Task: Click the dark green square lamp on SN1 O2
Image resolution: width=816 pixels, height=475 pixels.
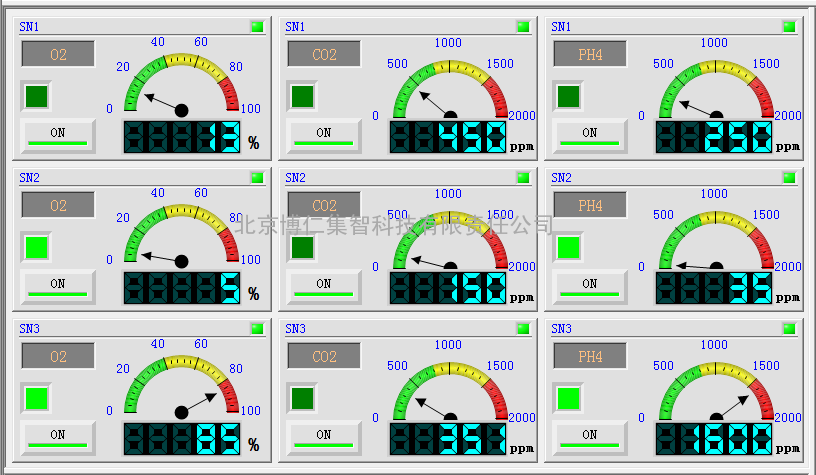Action: coord(36,96)
